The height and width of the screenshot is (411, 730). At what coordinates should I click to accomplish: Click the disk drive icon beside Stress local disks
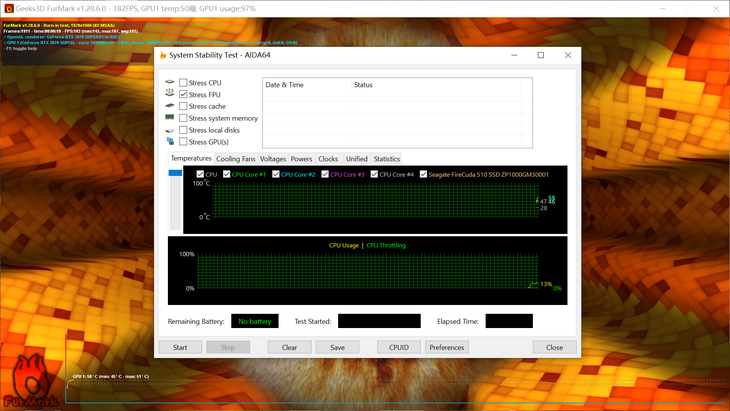(x=170, y=130)
